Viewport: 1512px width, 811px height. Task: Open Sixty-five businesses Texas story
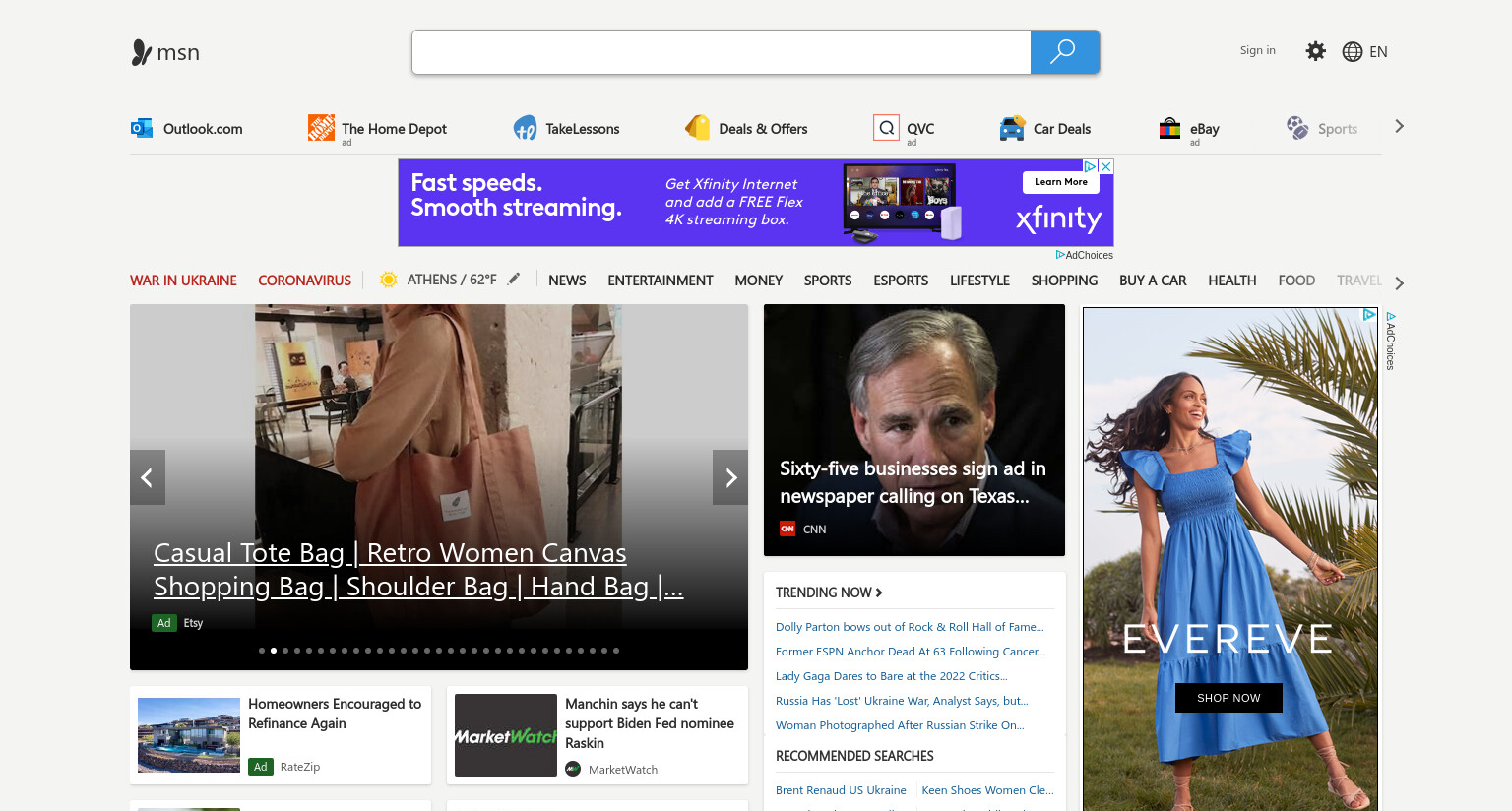coord(913,482)
